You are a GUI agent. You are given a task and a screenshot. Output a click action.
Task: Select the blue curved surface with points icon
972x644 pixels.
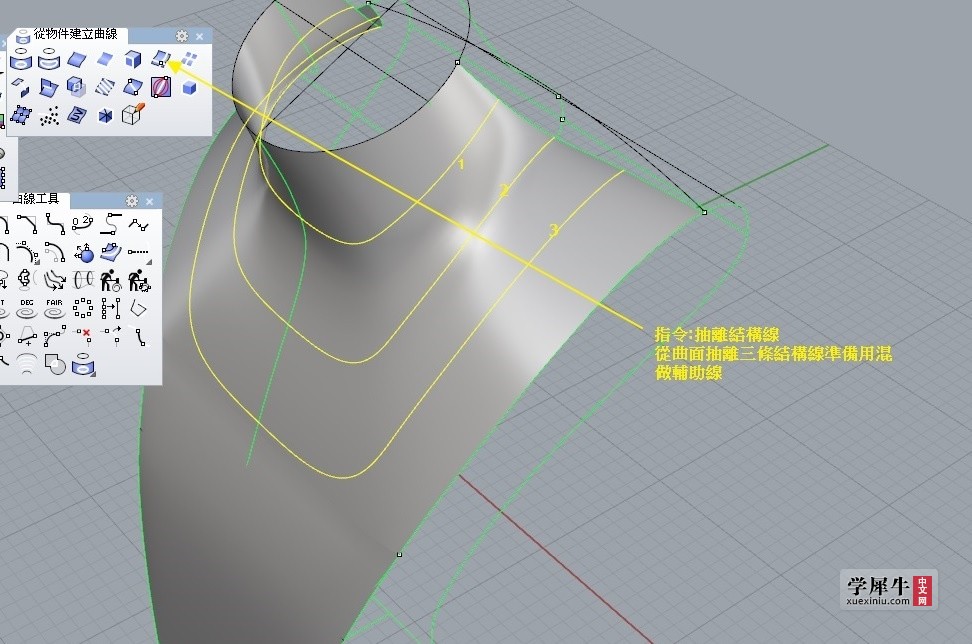click(x=110, y=252)
